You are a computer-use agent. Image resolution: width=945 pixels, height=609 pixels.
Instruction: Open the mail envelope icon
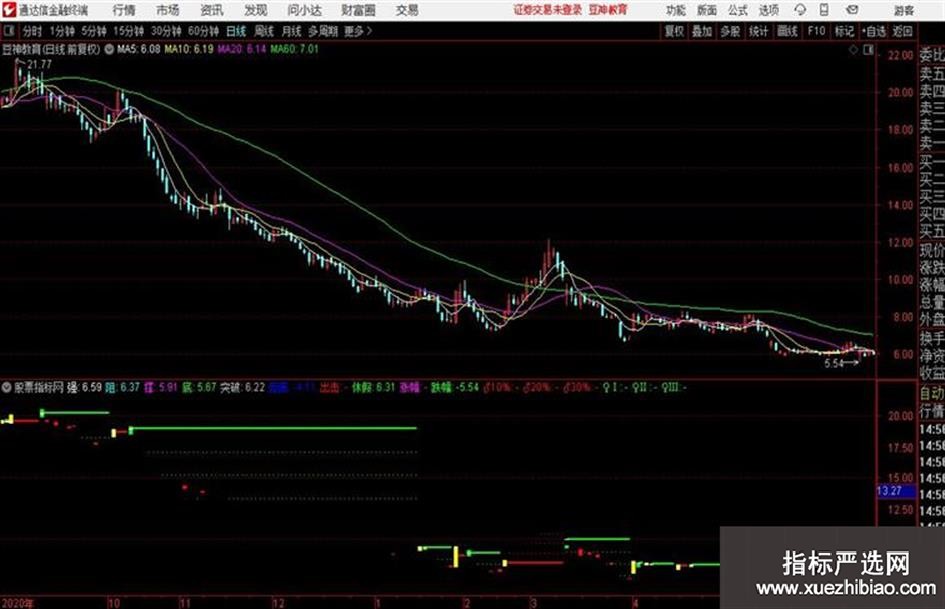(852, 10)
